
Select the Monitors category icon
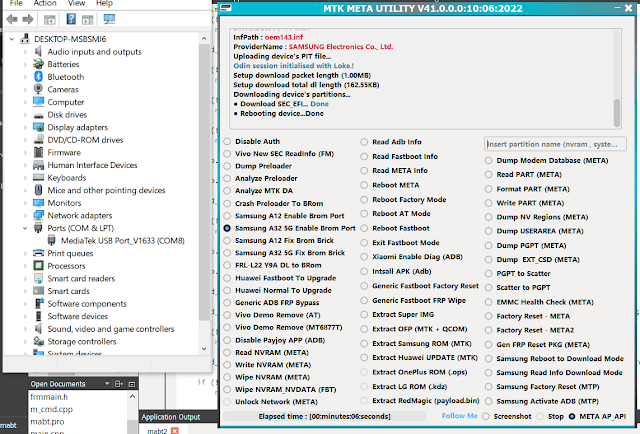38,203
